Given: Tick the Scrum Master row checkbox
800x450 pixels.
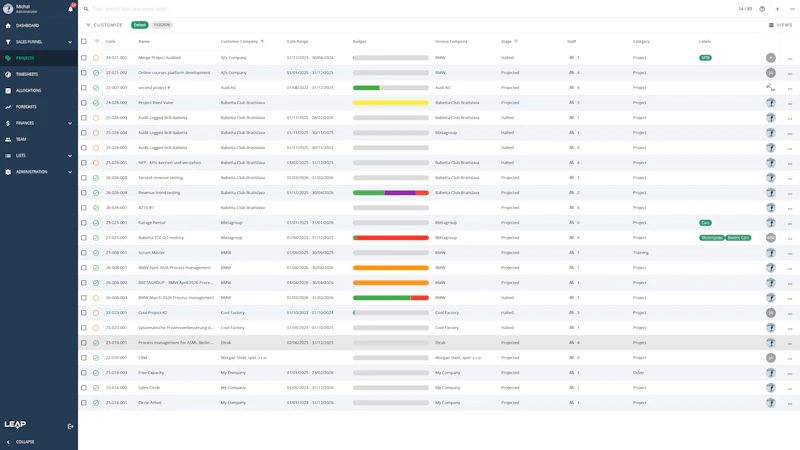Looking at the screenshot, I should [x=84, y=253].
